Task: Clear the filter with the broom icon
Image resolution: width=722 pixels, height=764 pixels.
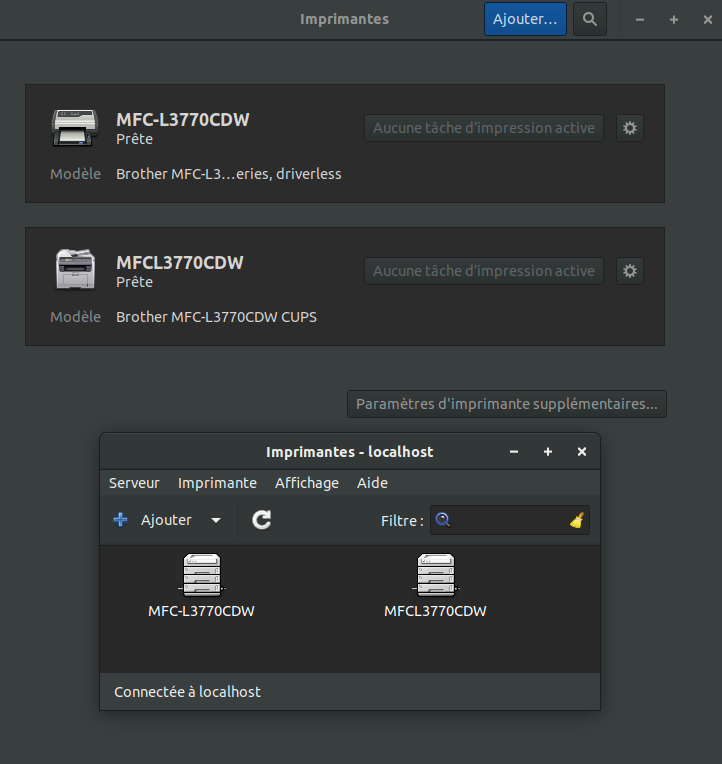Action: (x=577, y=520)
